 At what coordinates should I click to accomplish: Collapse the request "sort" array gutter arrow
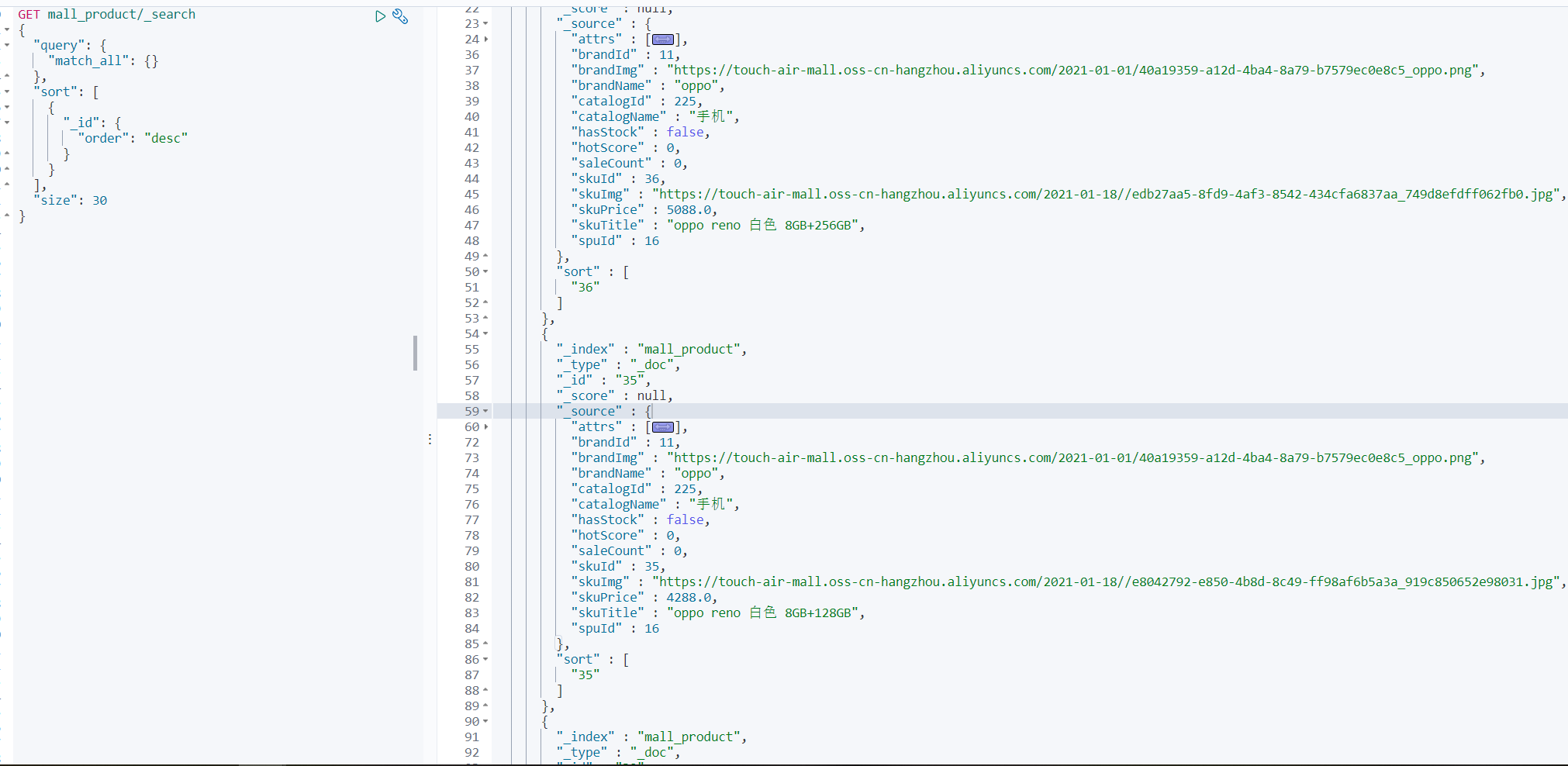click(7, 91)
